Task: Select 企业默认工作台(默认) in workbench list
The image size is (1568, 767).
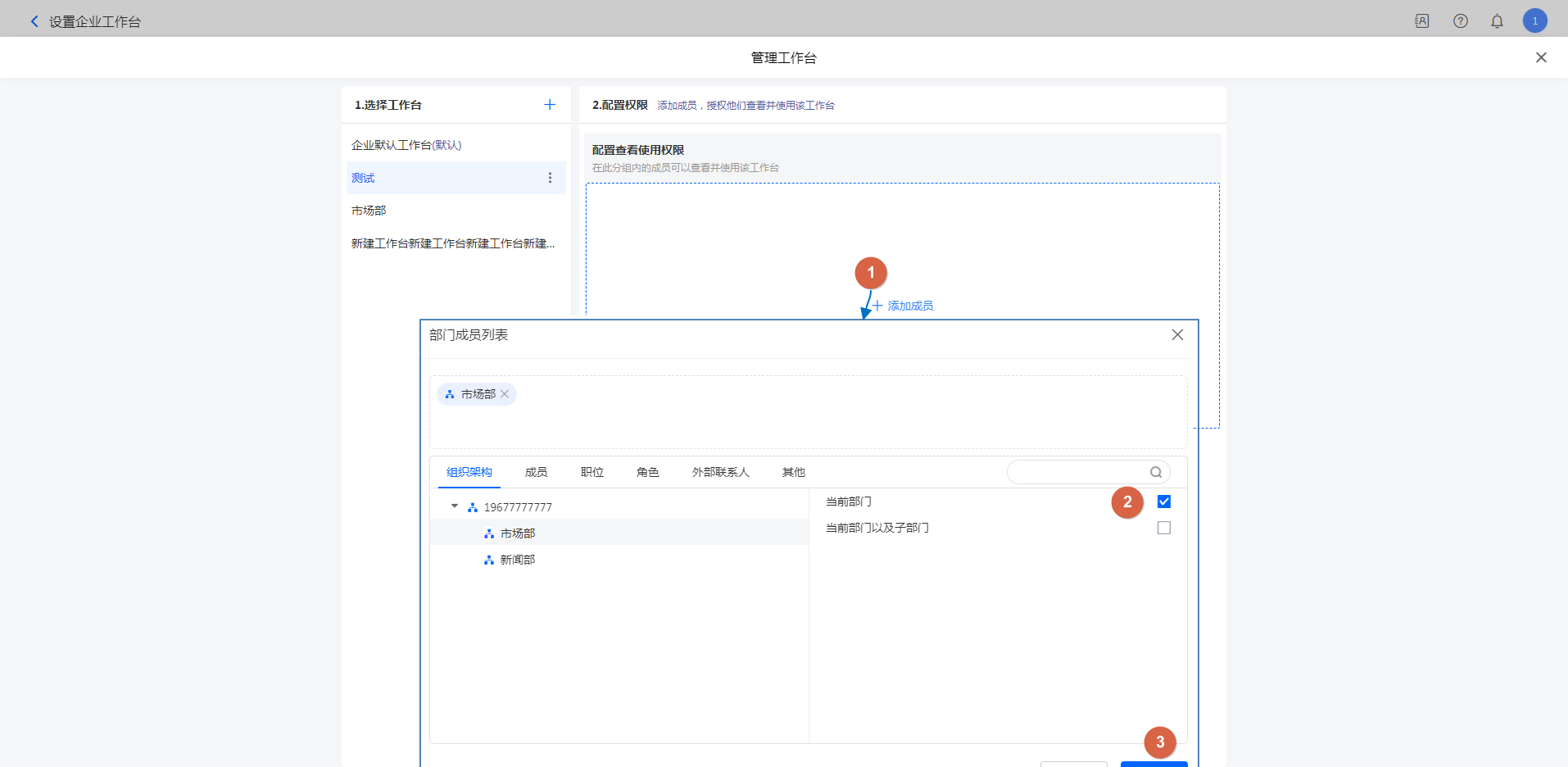Action: click(406, 145)
